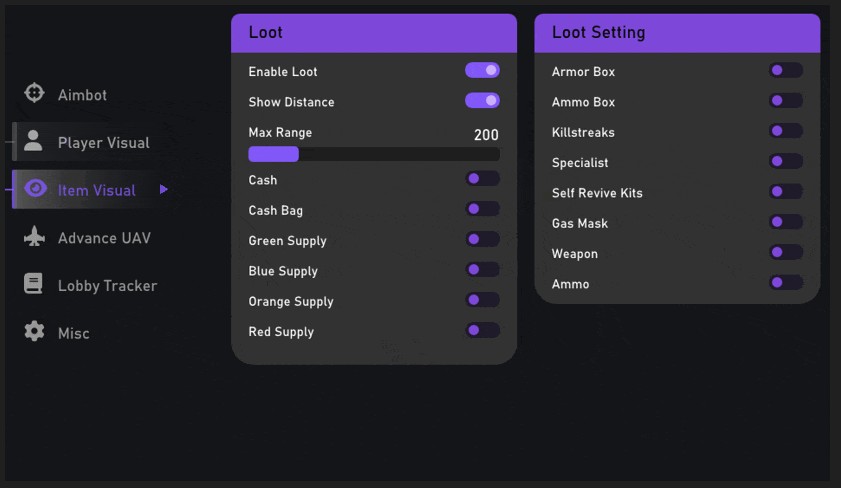Turn on the Armor Box switch

786,70
